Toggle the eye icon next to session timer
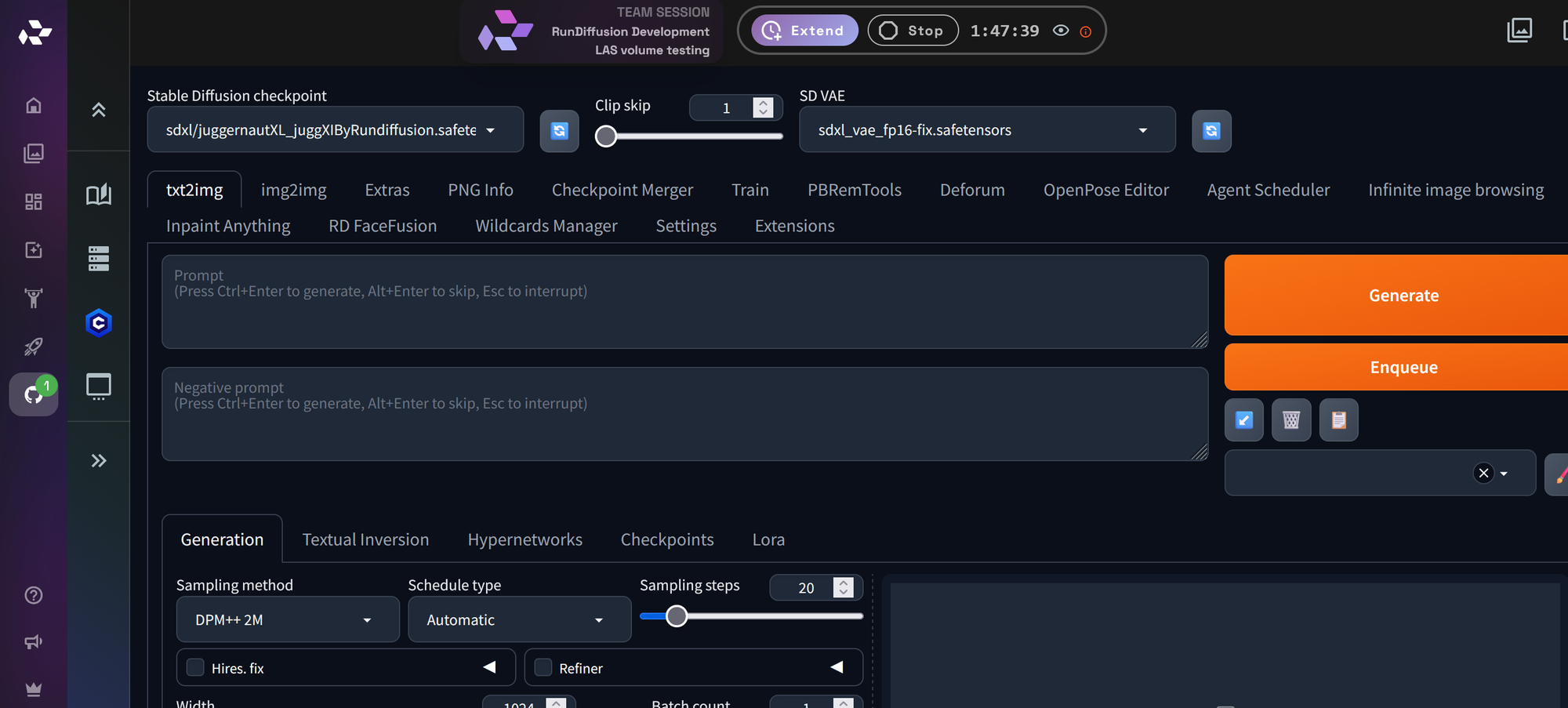The width and height of the screenshot is (1568, 708). click(x=1061, y=31)
